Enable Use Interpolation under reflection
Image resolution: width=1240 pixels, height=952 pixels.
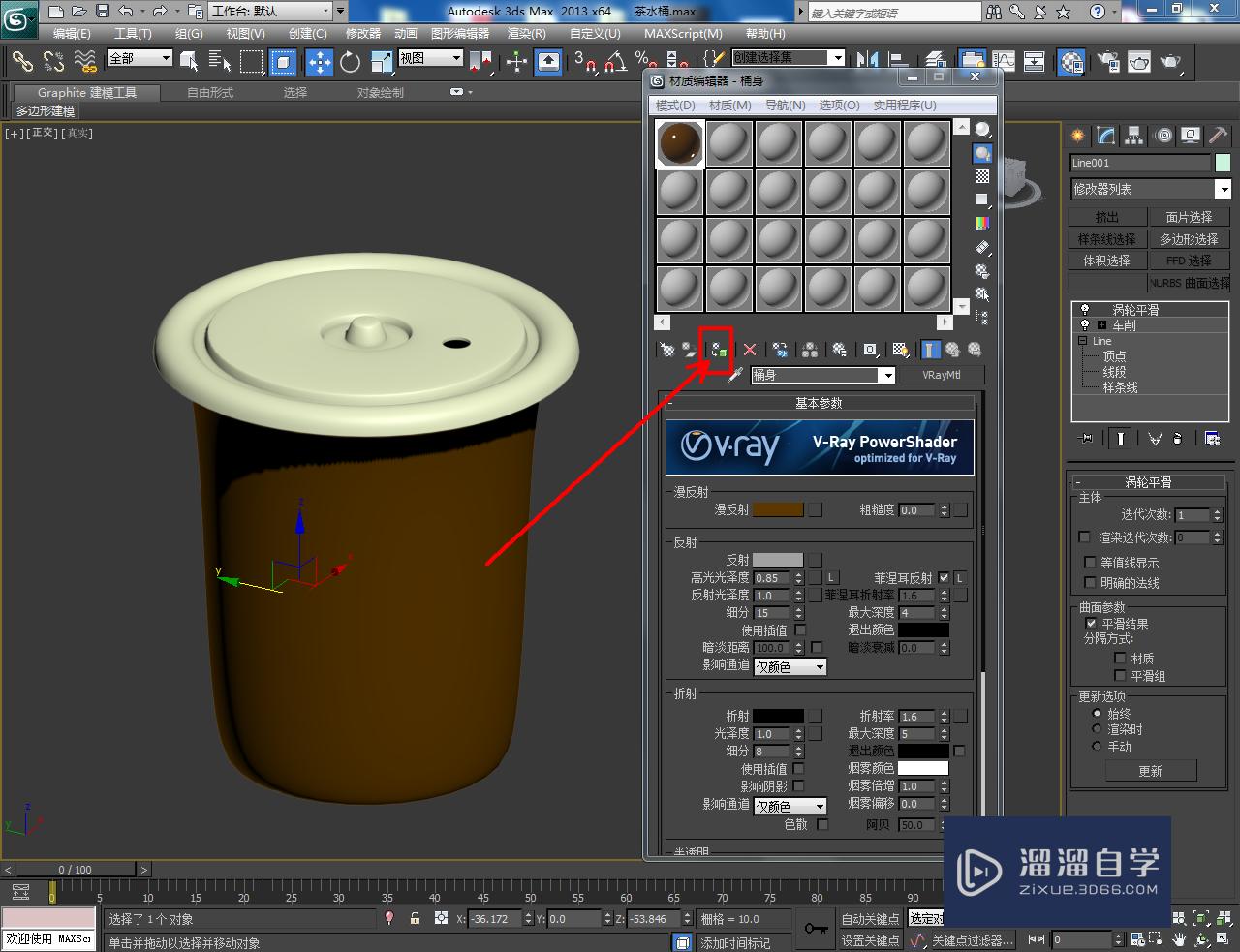pyautogui.click(x=800, y=630)
